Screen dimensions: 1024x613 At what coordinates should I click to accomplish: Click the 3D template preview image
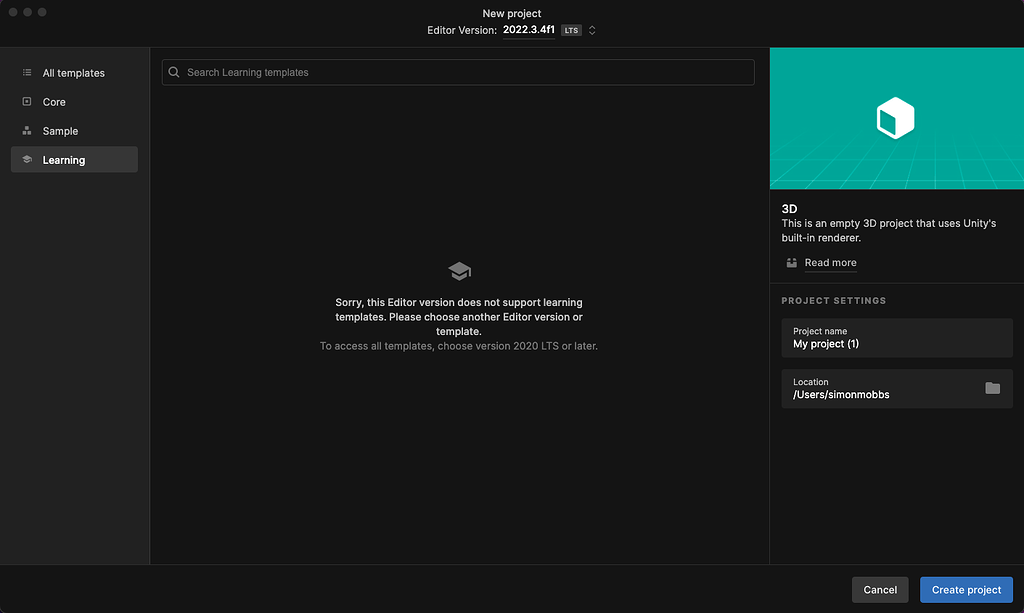point(896,117)
